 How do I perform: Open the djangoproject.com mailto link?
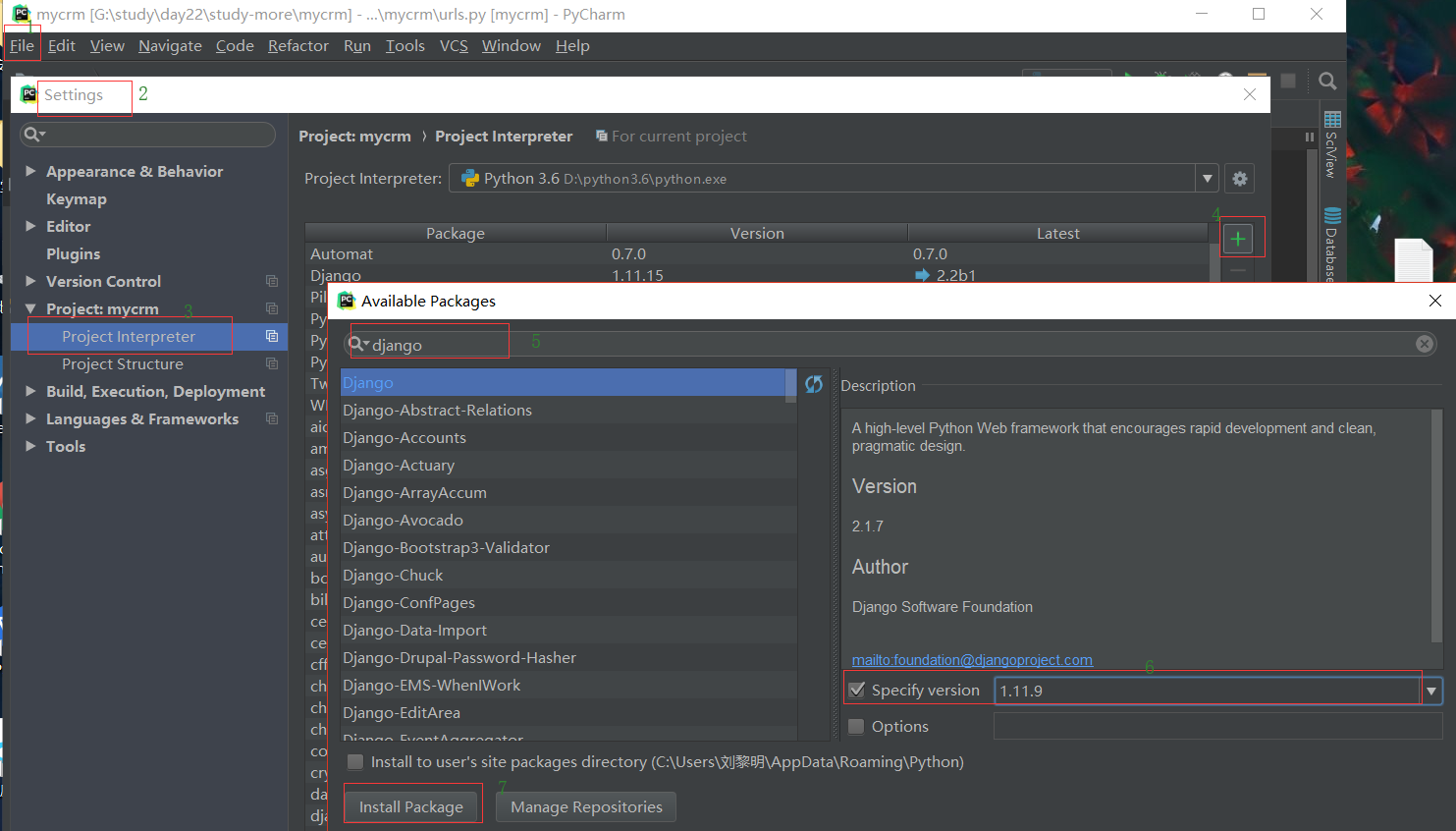point(972,660)
